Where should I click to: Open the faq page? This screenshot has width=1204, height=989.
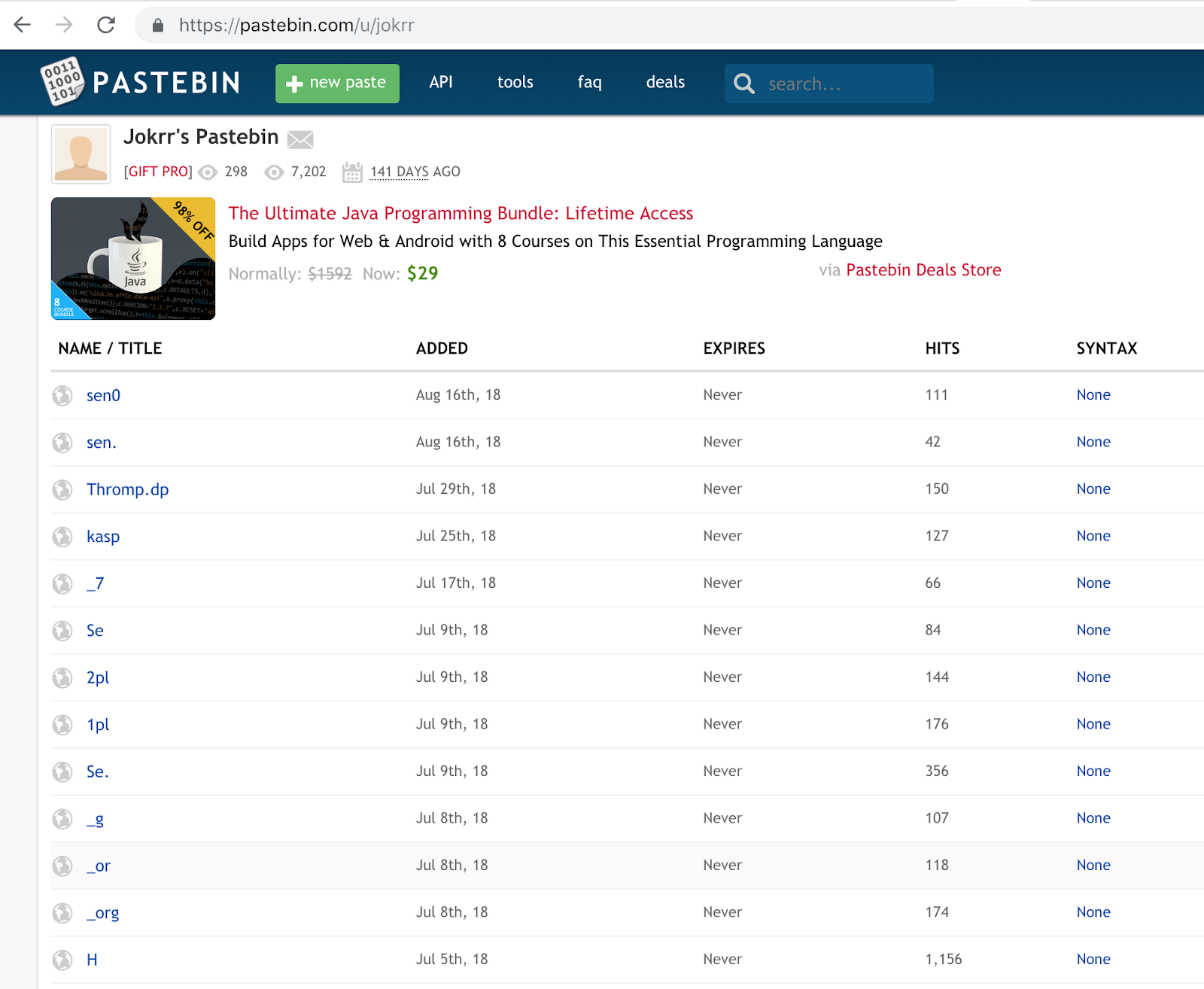[590, 83]
